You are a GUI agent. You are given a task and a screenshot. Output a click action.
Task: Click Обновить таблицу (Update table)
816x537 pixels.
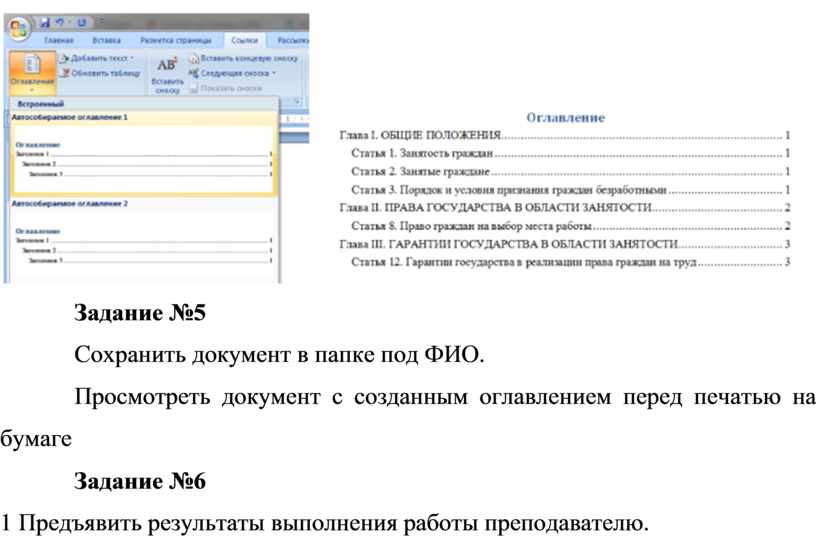pyautogui.click(x=100, y=73)
